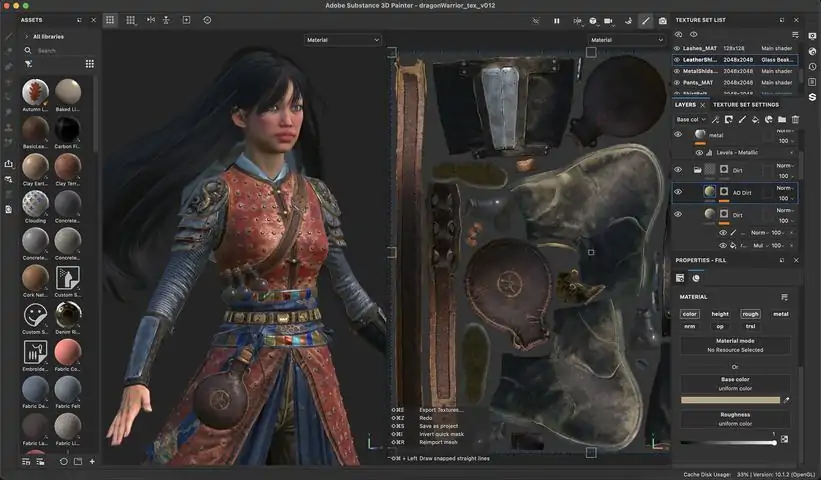Viewport: 821px width, 480px height.
Task: Hide the Dirt folder layer
Action: click(678, 170)
